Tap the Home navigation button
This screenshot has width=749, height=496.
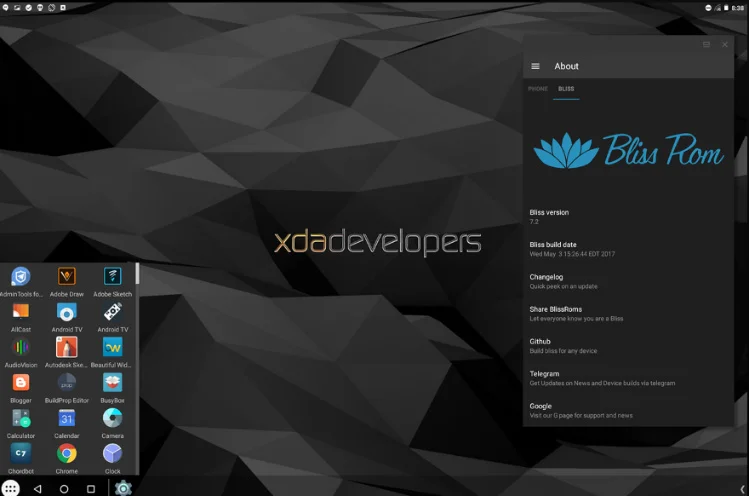[64, 489]
